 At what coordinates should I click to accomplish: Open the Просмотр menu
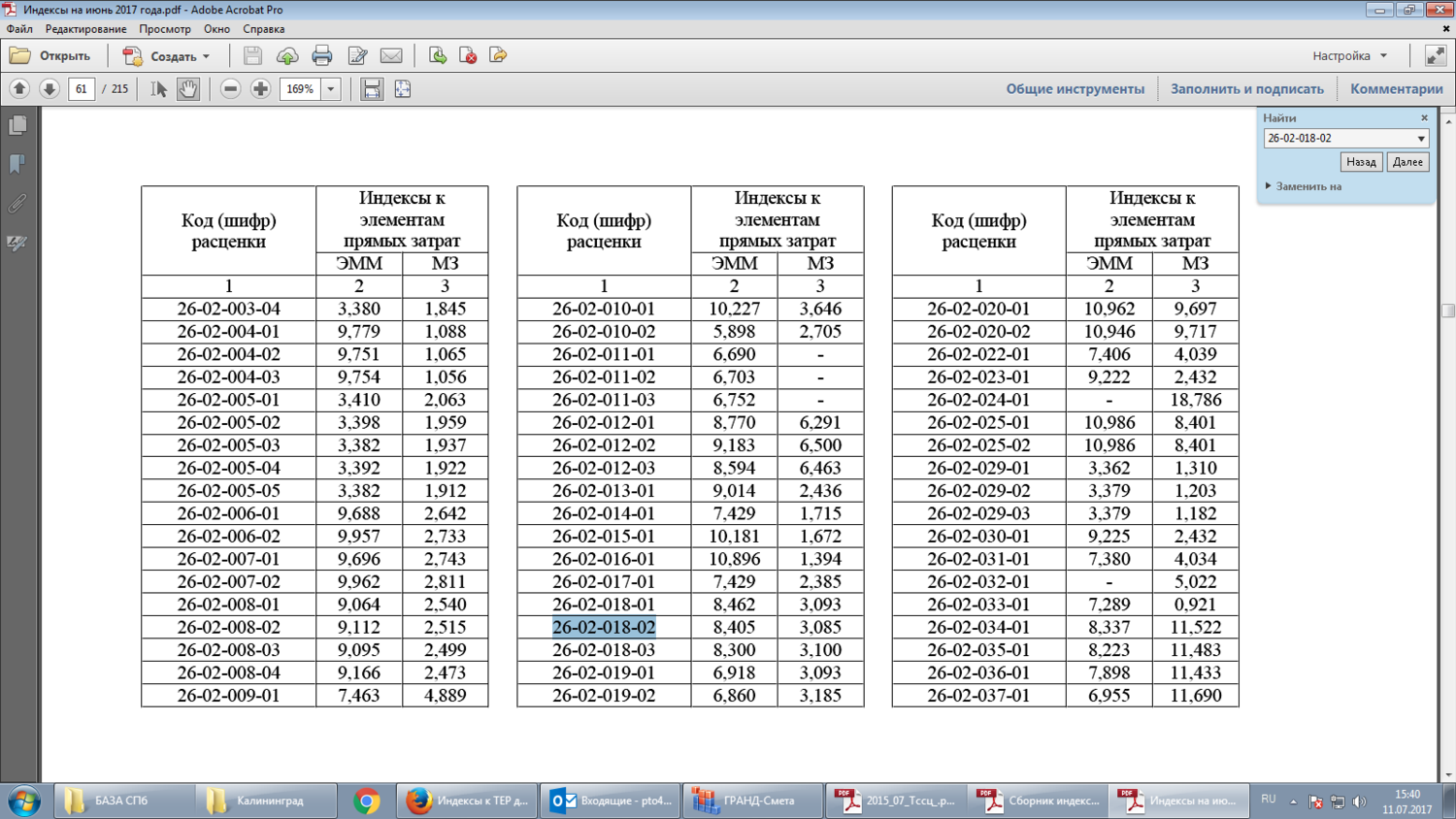[x=165, y=29]
